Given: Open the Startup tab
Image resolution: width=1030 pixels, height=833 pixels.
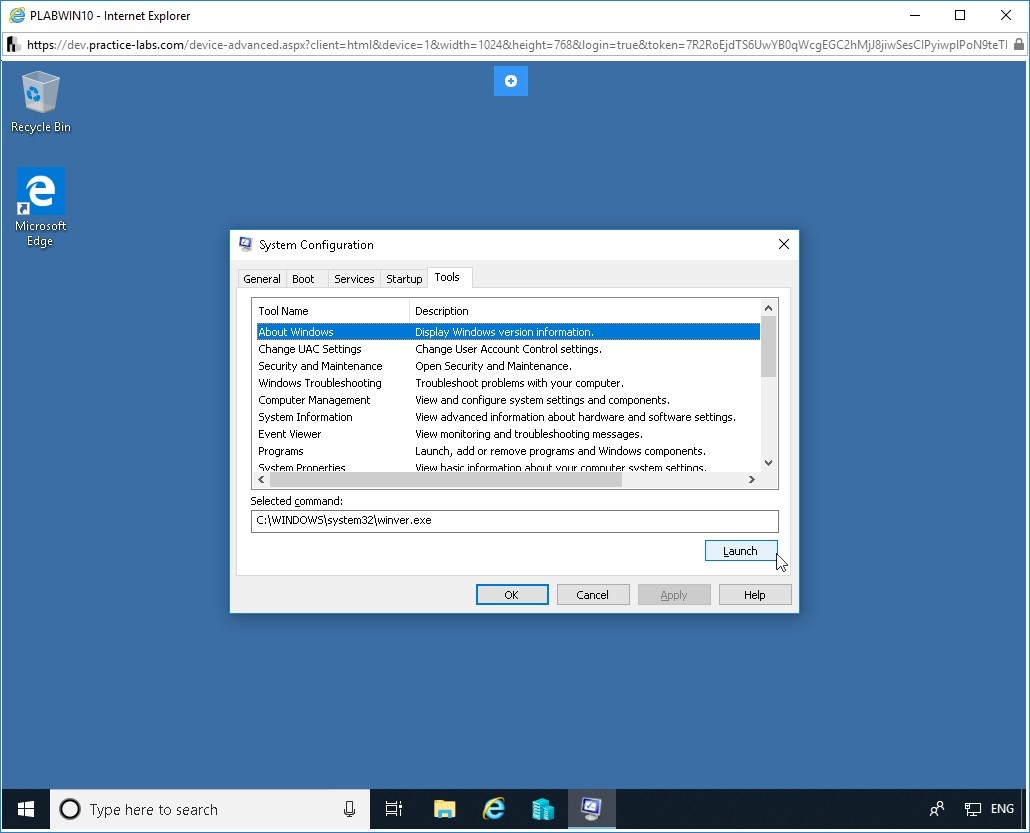Looking at the screenshot, I should click(404, 279).
